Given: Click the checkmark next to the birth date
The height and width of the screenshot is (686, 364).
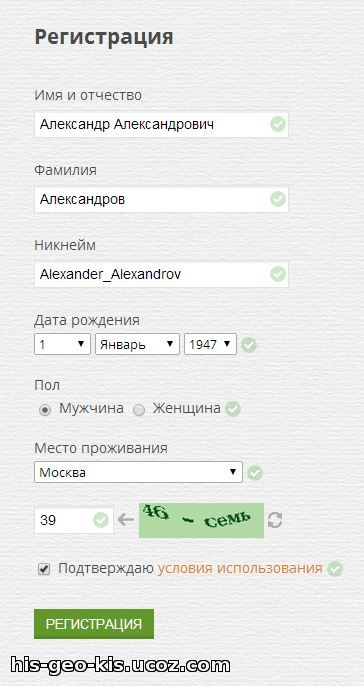Looking at the screenshot, I should coord(249,345).
